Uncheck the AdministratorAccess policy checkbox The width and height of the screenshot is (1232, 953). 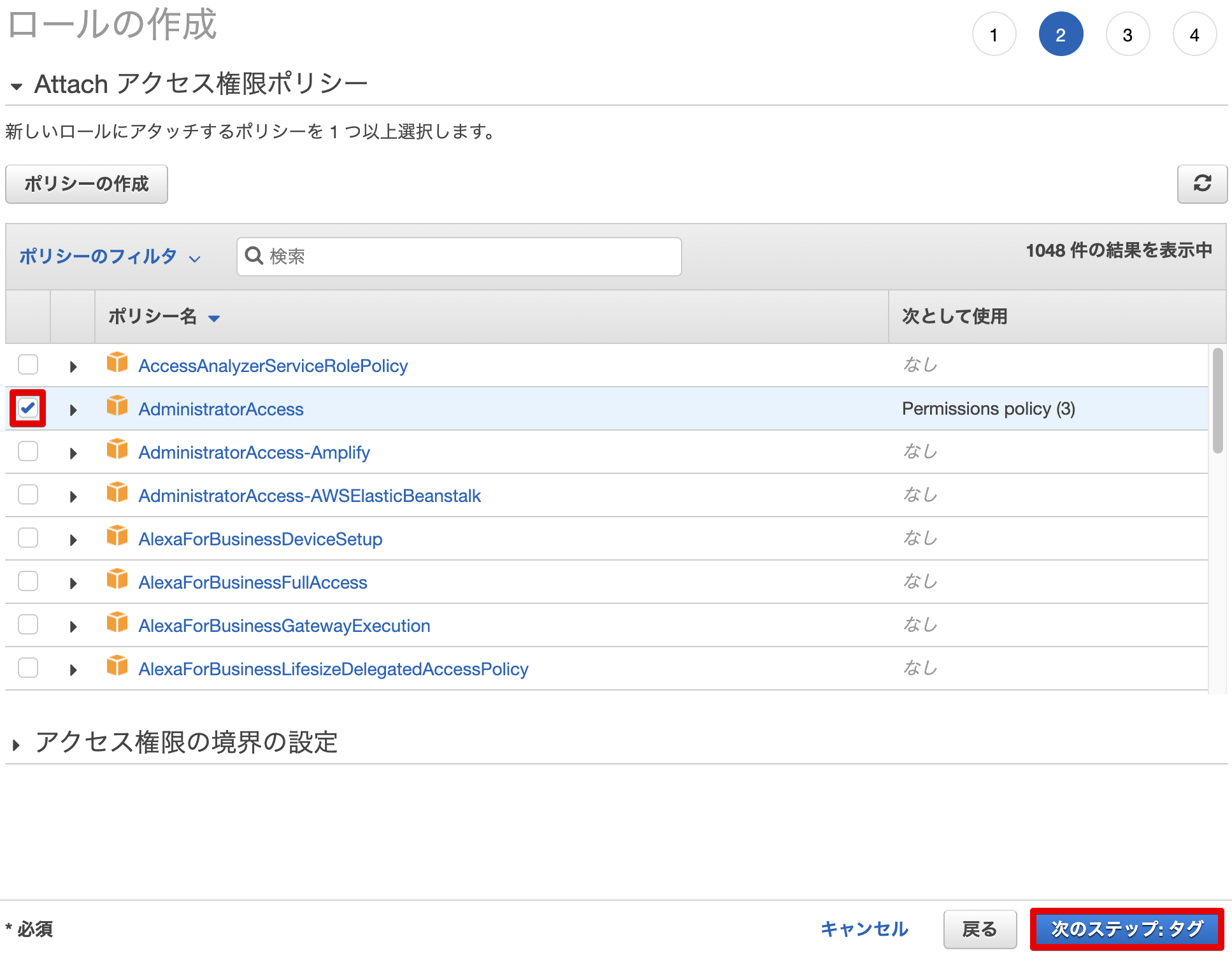point(27,407)
